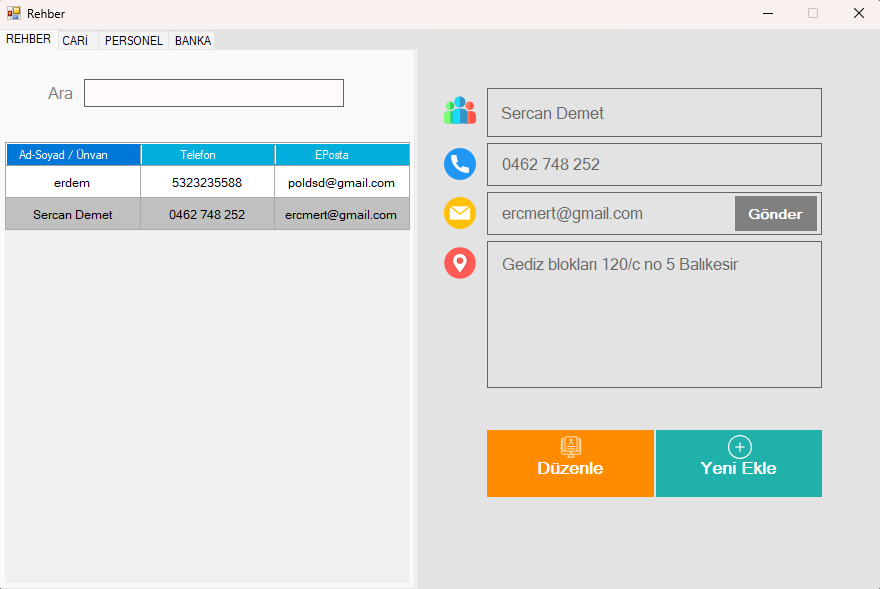Click the Rehber app icon in title bar
880x589 pixels.
(x=14, y=13)
